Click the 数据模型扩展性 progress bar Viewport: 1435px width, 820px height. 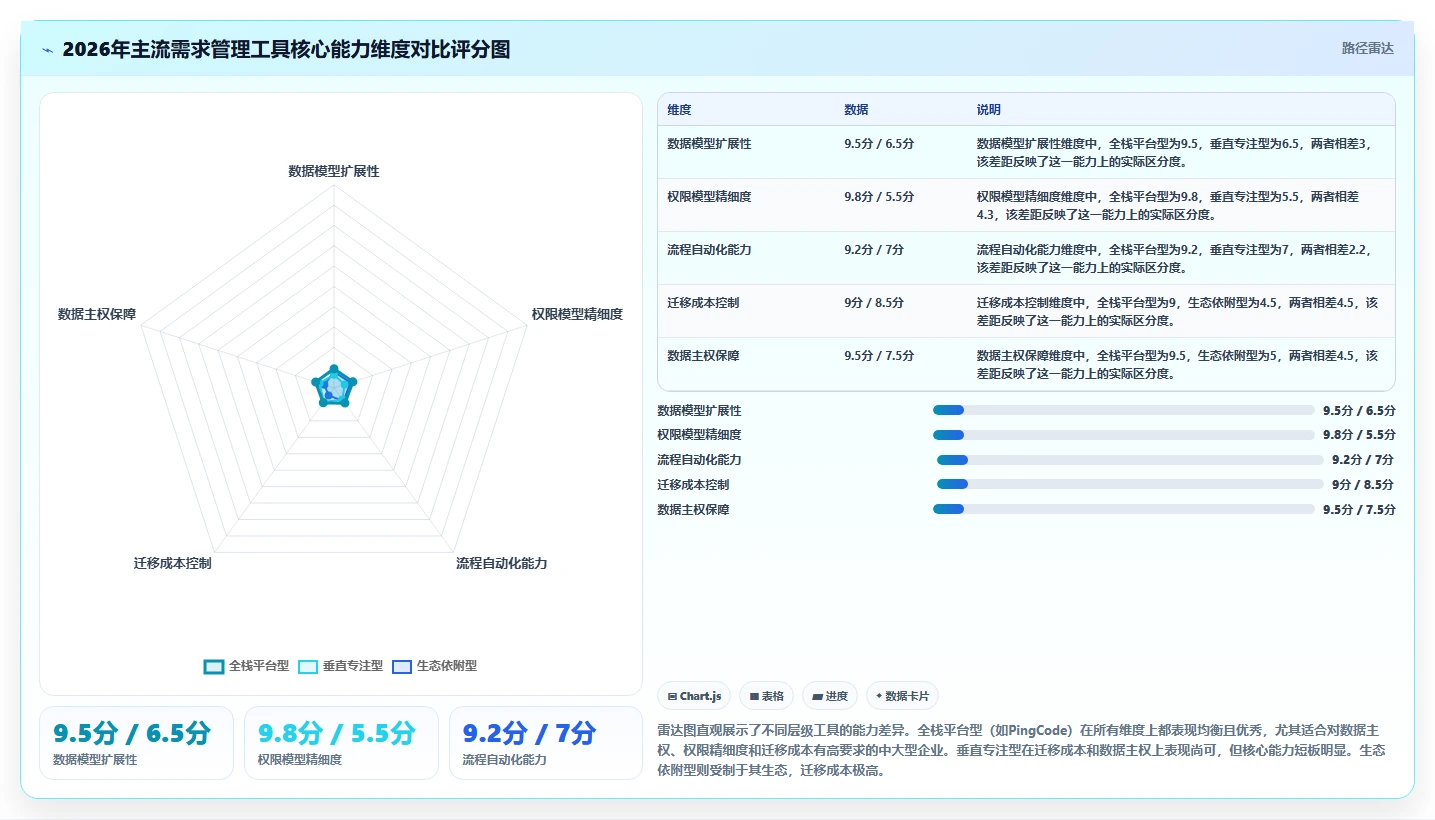point(1123,410)
